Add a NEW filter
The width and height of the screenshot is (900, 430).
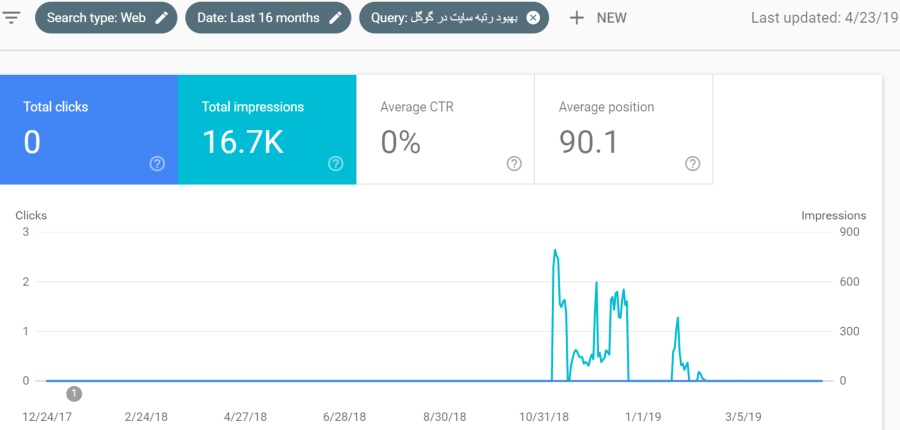pos(598,18)
